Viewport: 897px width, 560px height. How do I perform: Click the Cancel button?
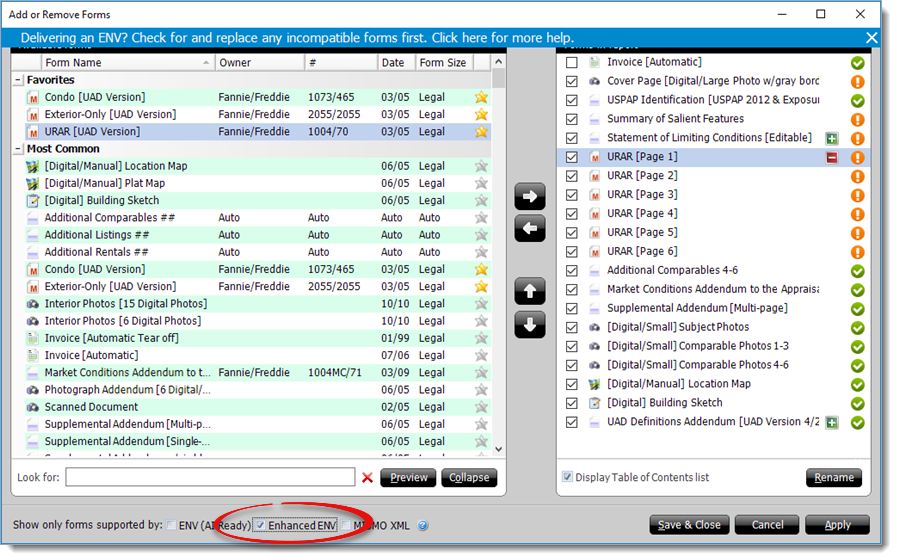click(767, 525)
